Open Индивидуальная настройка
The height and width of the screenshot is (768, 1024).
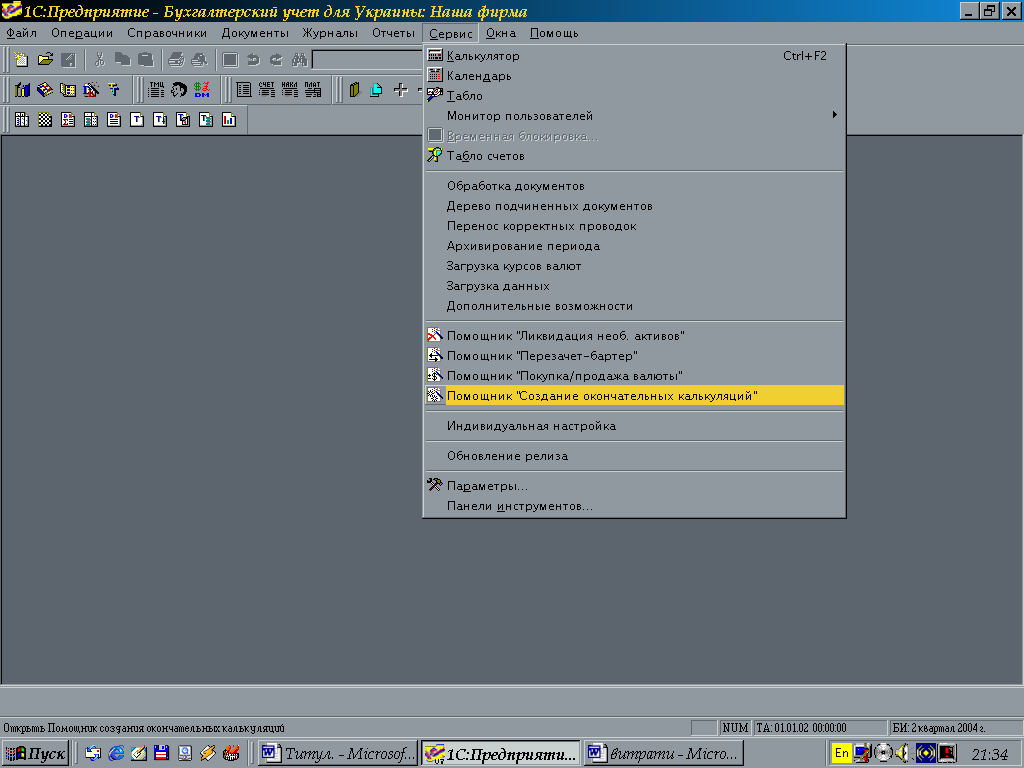[x=634, y=426]
